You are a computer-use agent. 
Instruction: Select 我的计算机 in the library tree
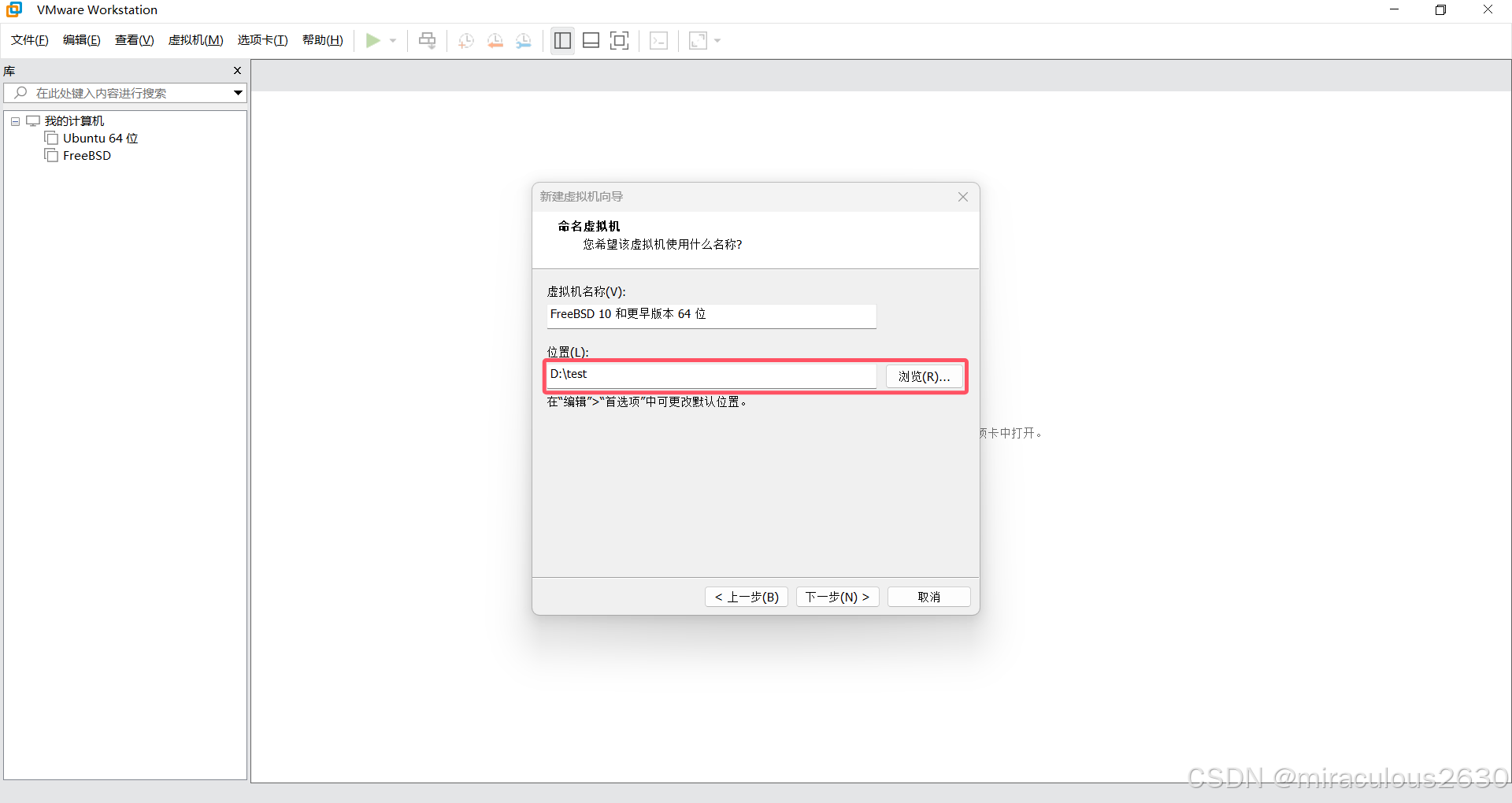pos(74,121)
